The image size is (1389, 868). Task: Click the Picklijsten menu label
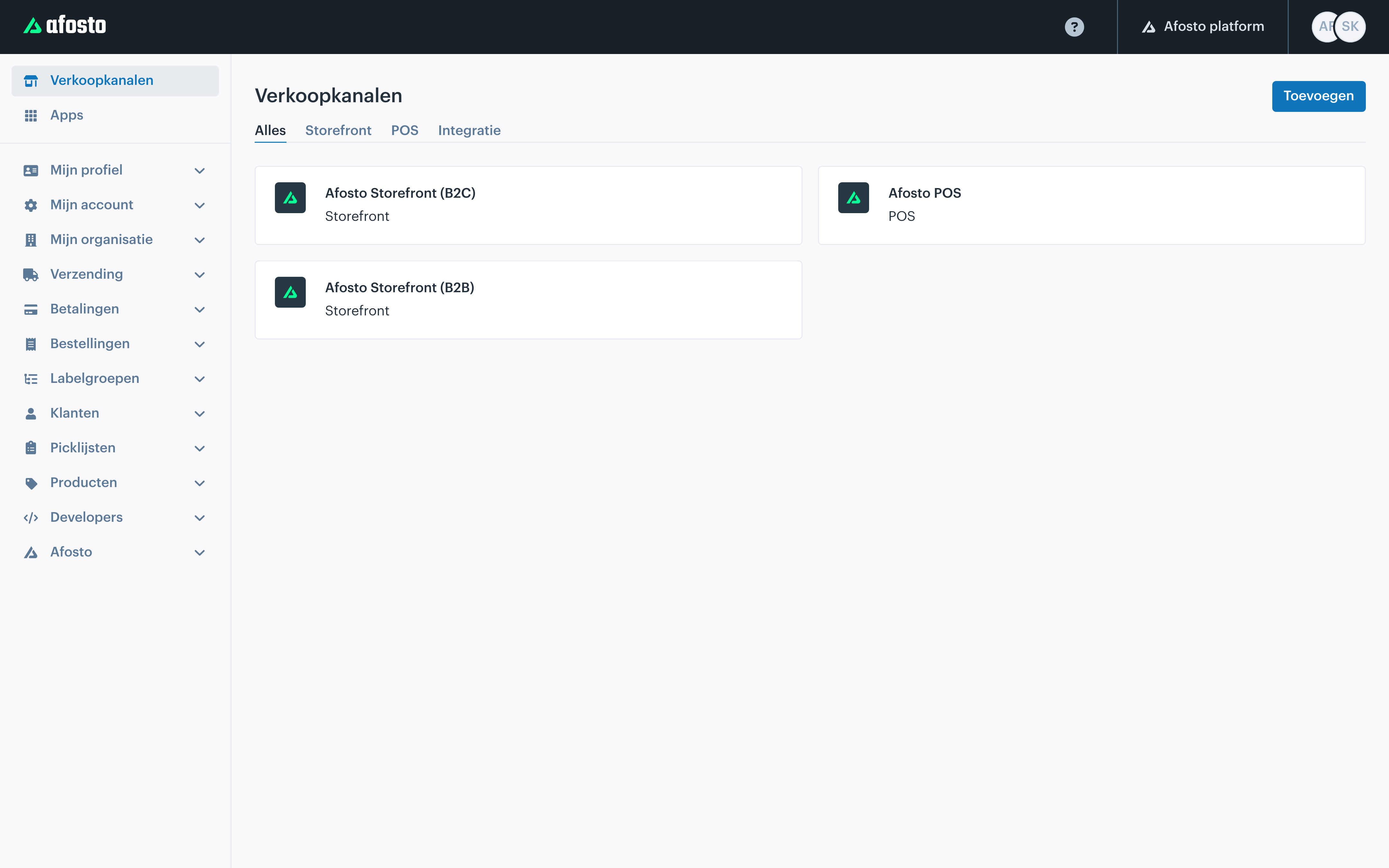[83, 448]
